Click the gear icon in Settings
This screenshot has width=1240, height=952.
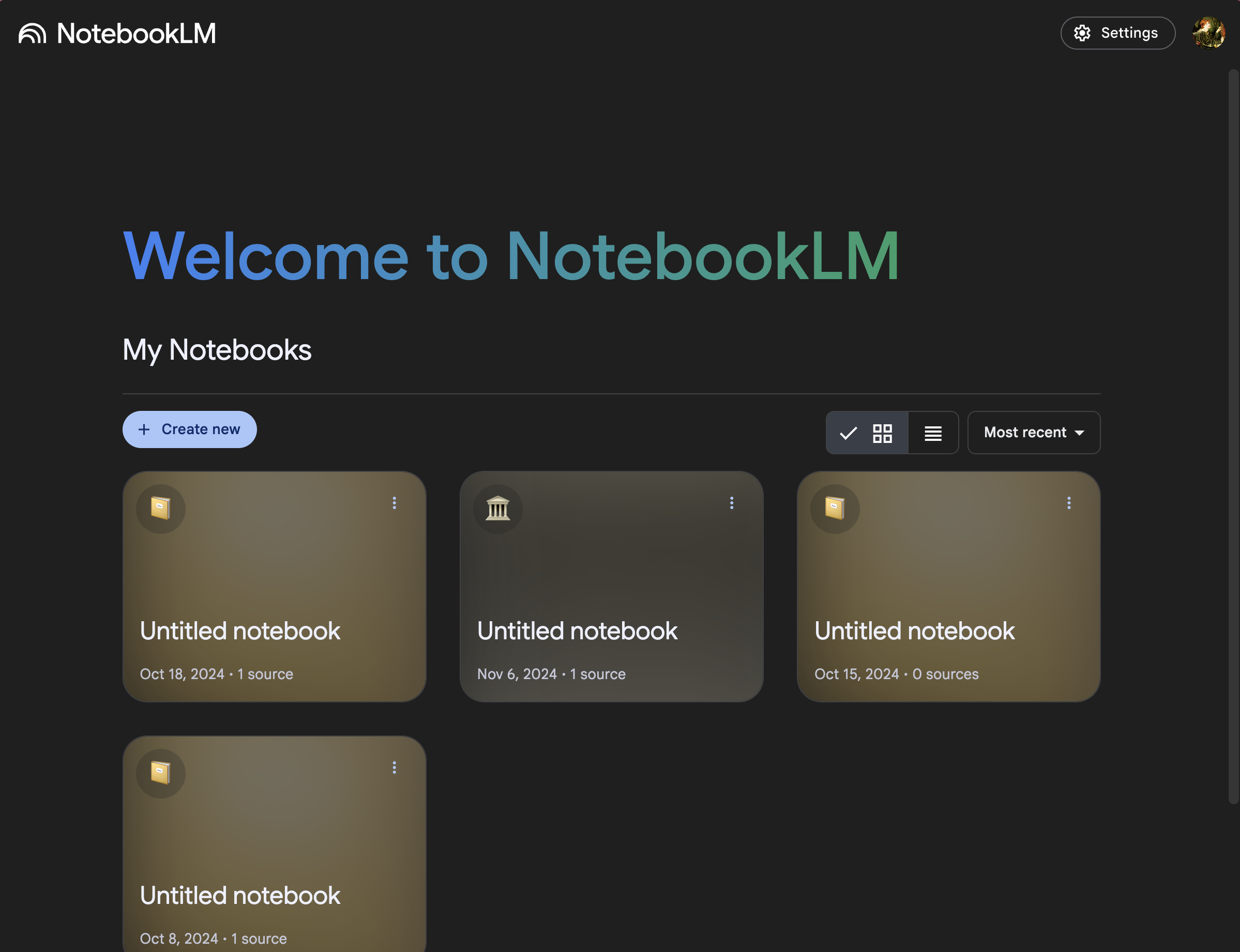click(x=1082, y=34)
